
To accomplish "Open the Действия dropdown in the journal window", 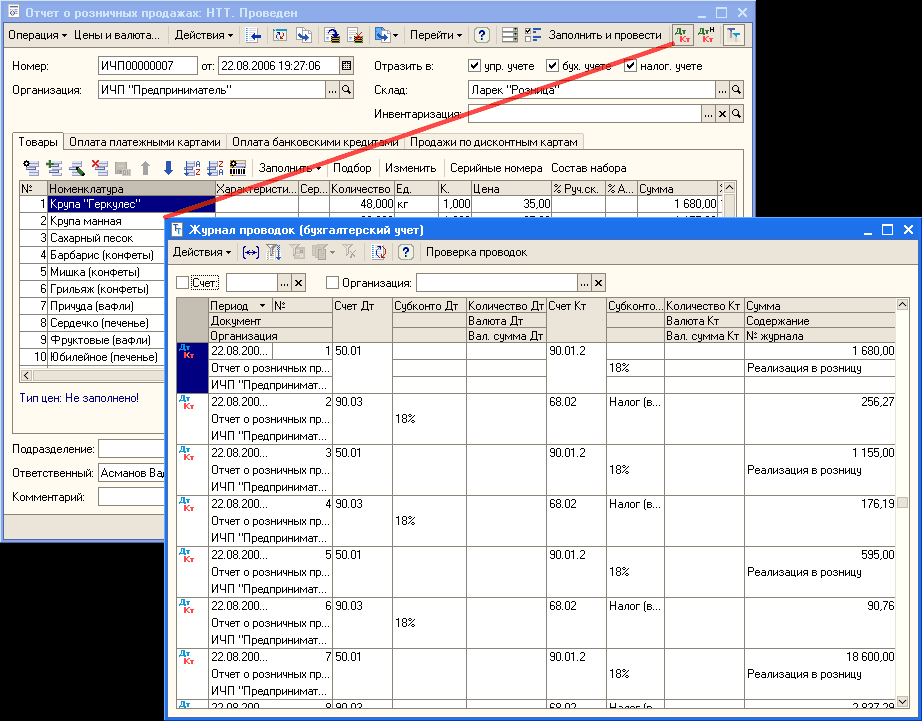I will click(x=202, y=253).
